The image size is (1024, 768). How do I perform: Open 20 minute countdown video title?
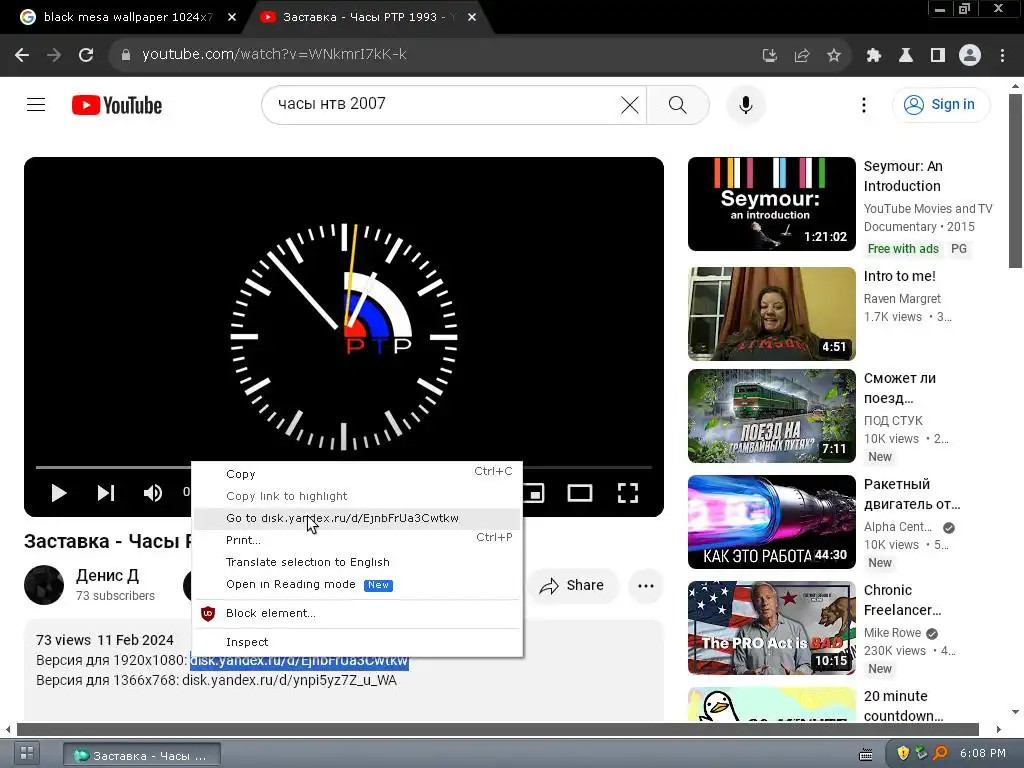[x=903, y=706]
